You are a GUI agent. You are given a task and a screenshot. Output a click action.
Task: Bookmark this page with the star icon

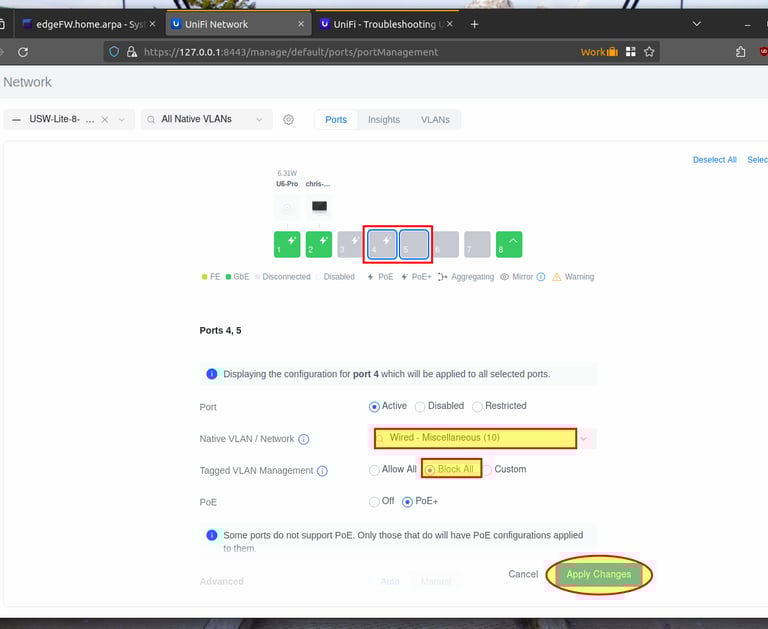coord(649,52)
